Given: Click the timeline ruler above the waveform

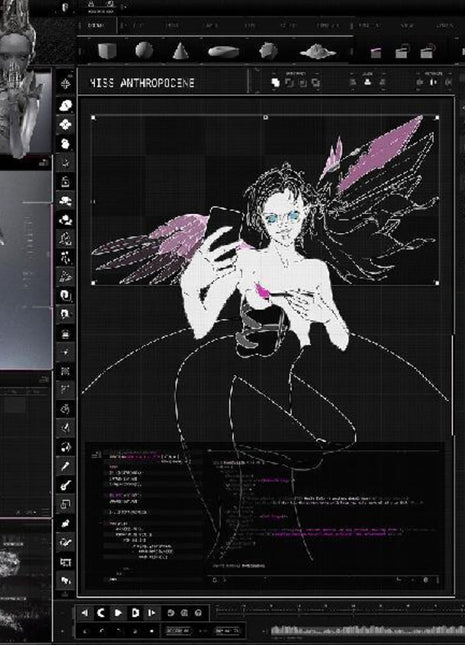Looking at the screenshot, I should [339, 610].
